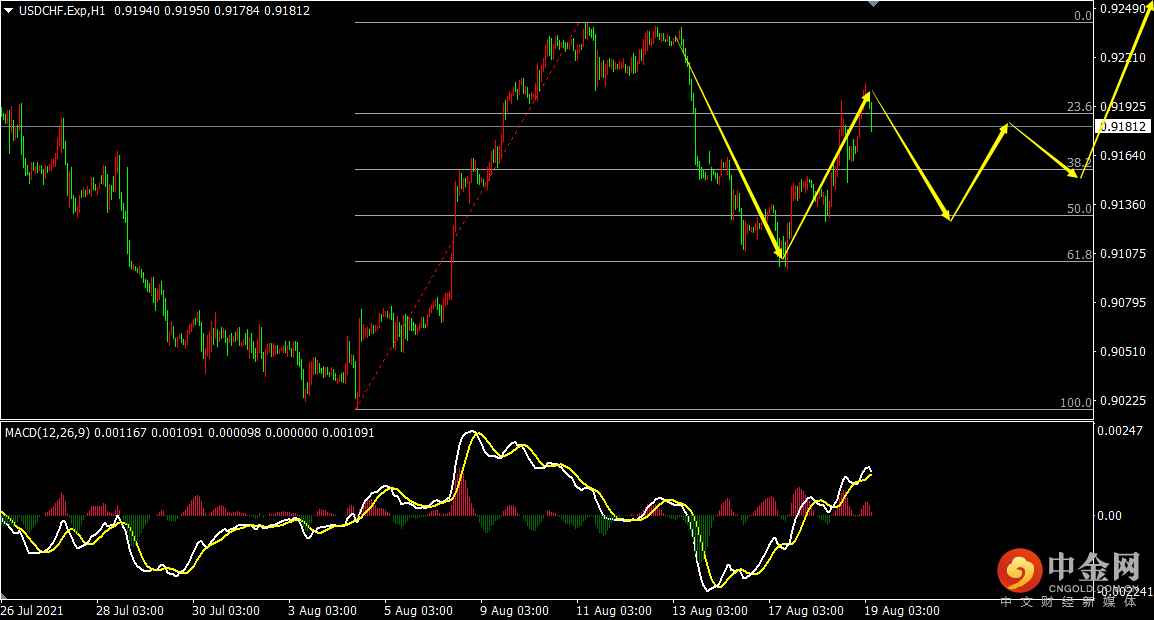Click the 3 Aug 03:00 time label
This screenshot has height=620, width=1154.
pyautogui.click(x=322, y=611)
